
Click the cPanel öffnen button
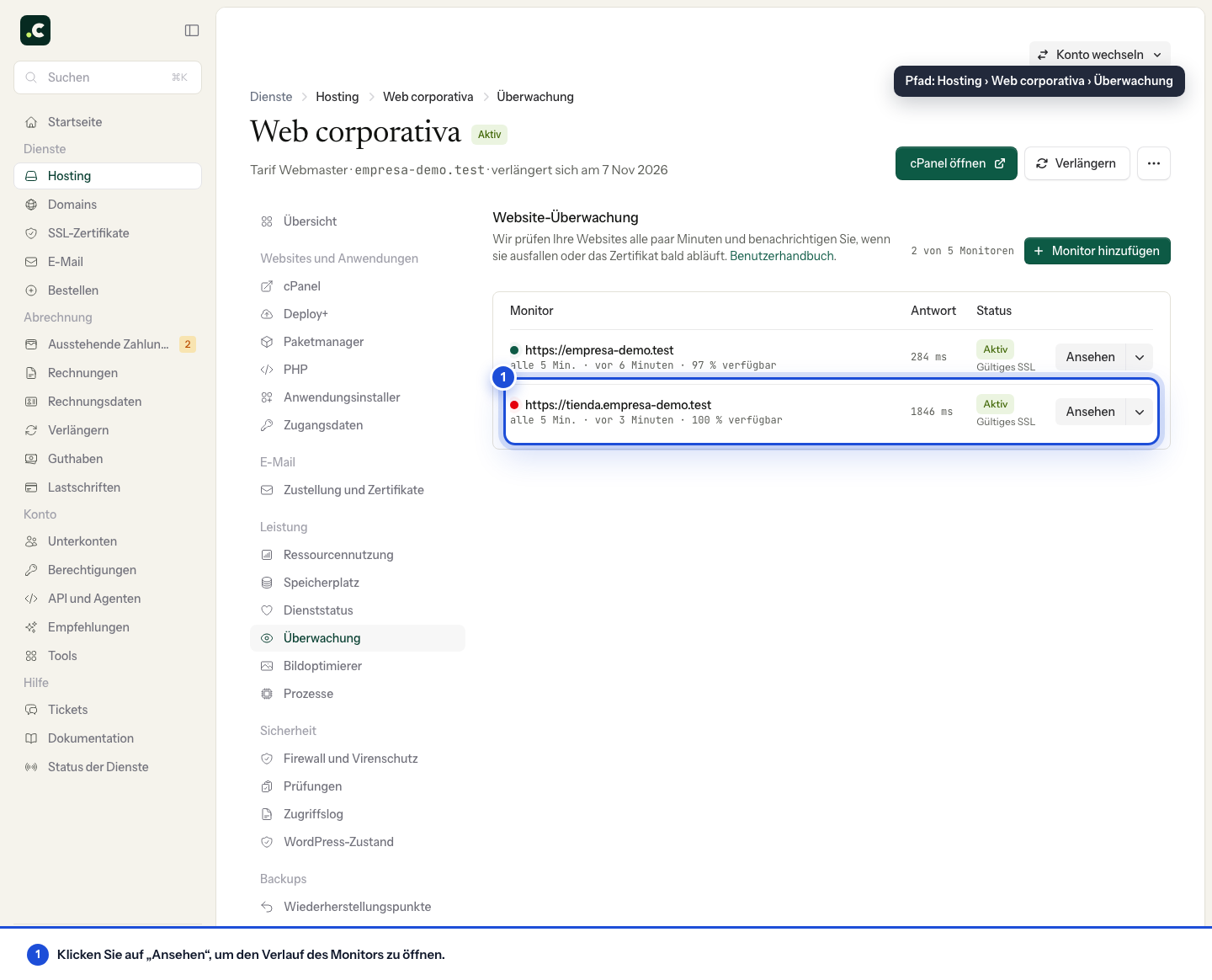pos(956,163)
